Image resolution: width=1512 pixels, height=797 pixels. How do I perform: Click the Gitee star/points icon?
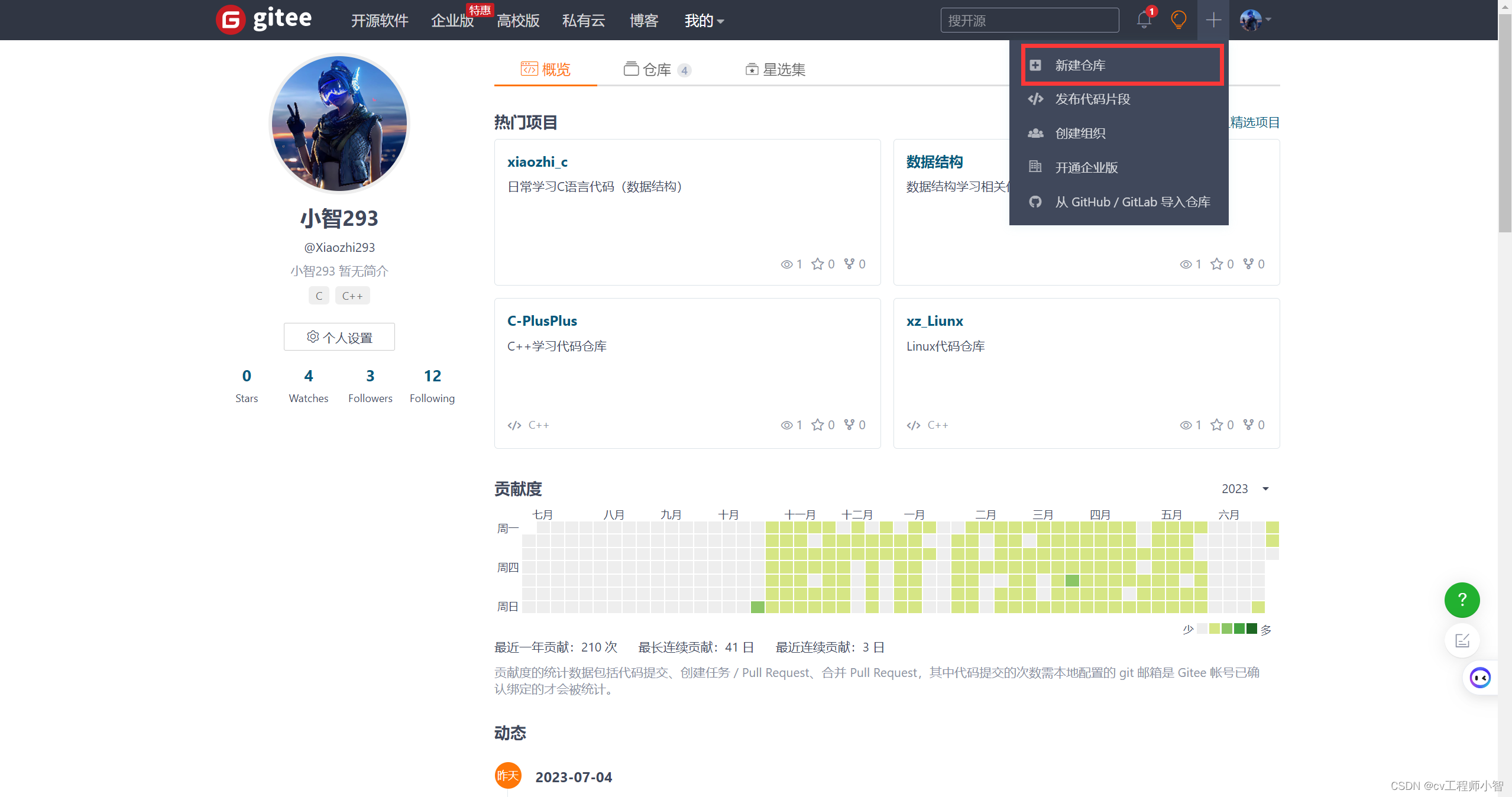(1178, 19)
